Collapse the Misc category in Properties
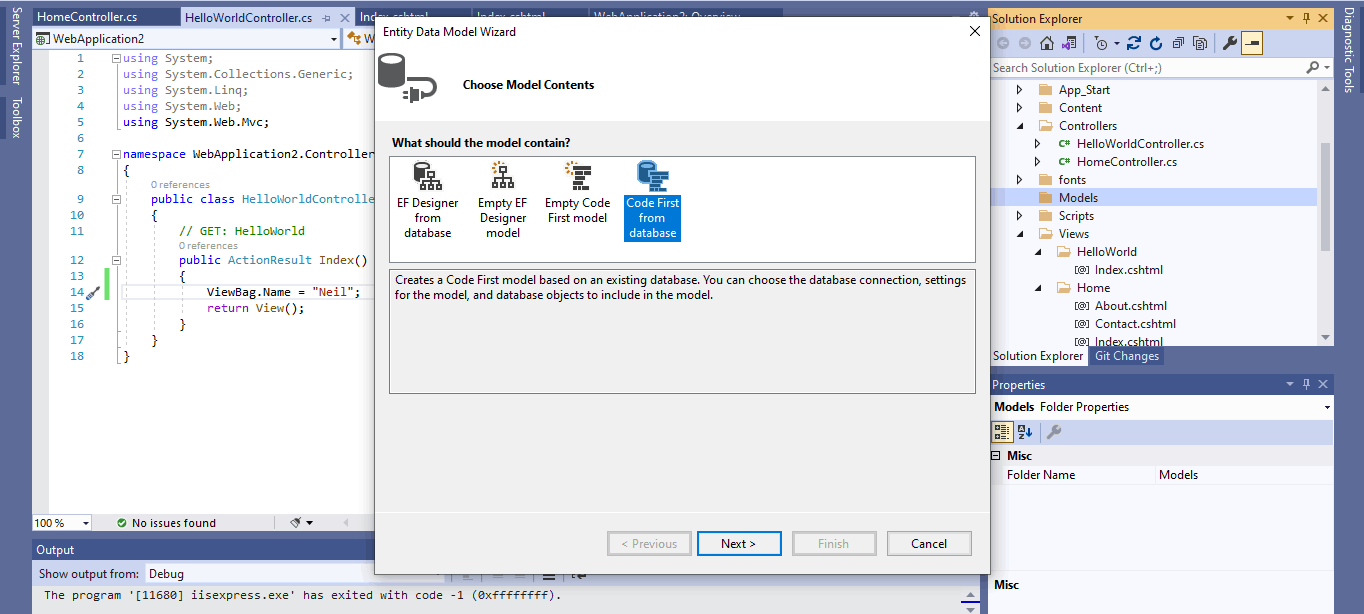1364x614 pixels. pyautogui.click(x=996, y=456)
